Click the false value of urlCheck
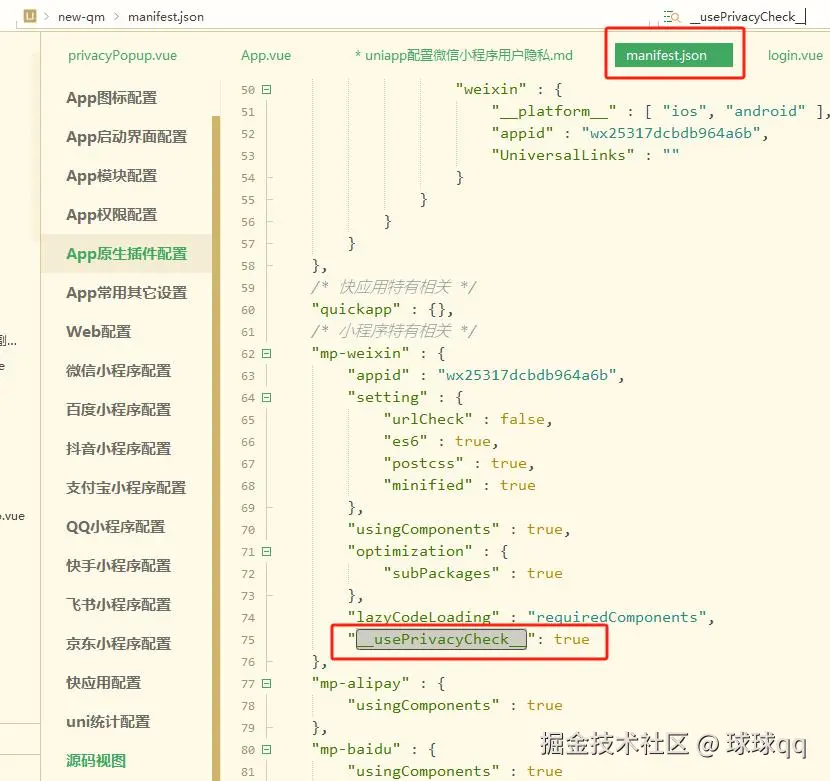Image resolution: width=830 pixels, height=781 pixels. coord(522,419)
